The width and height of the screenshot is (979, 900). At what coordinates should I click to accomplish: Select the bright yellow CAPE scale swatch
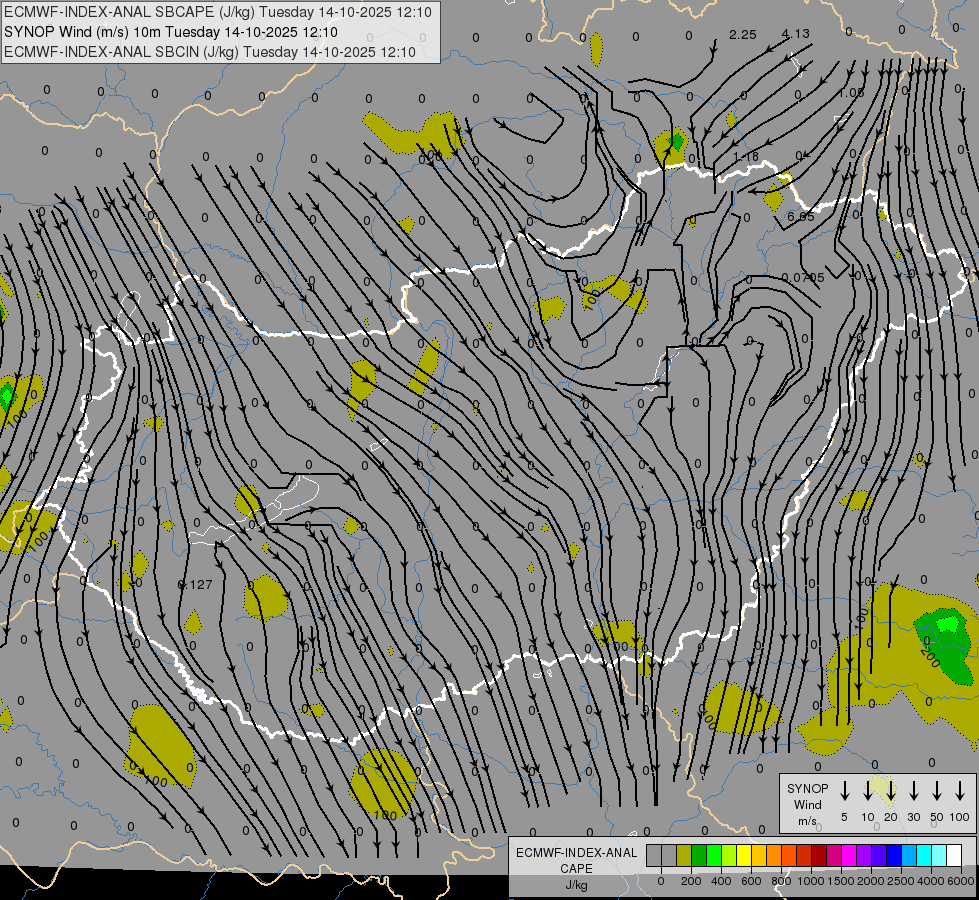(x=744, y=856)
